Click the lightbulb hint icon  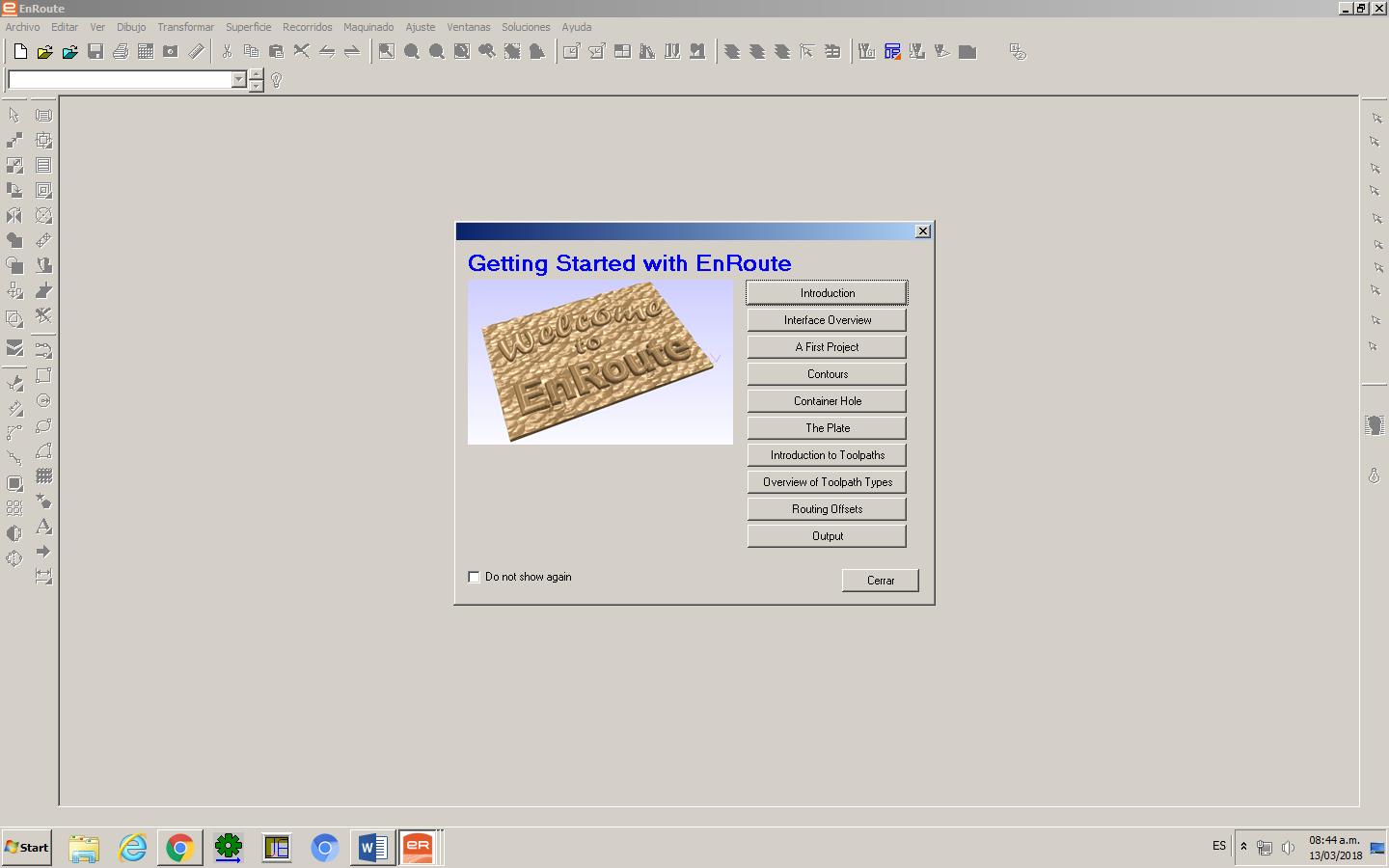pyautogui.click(x=277, y=80)
